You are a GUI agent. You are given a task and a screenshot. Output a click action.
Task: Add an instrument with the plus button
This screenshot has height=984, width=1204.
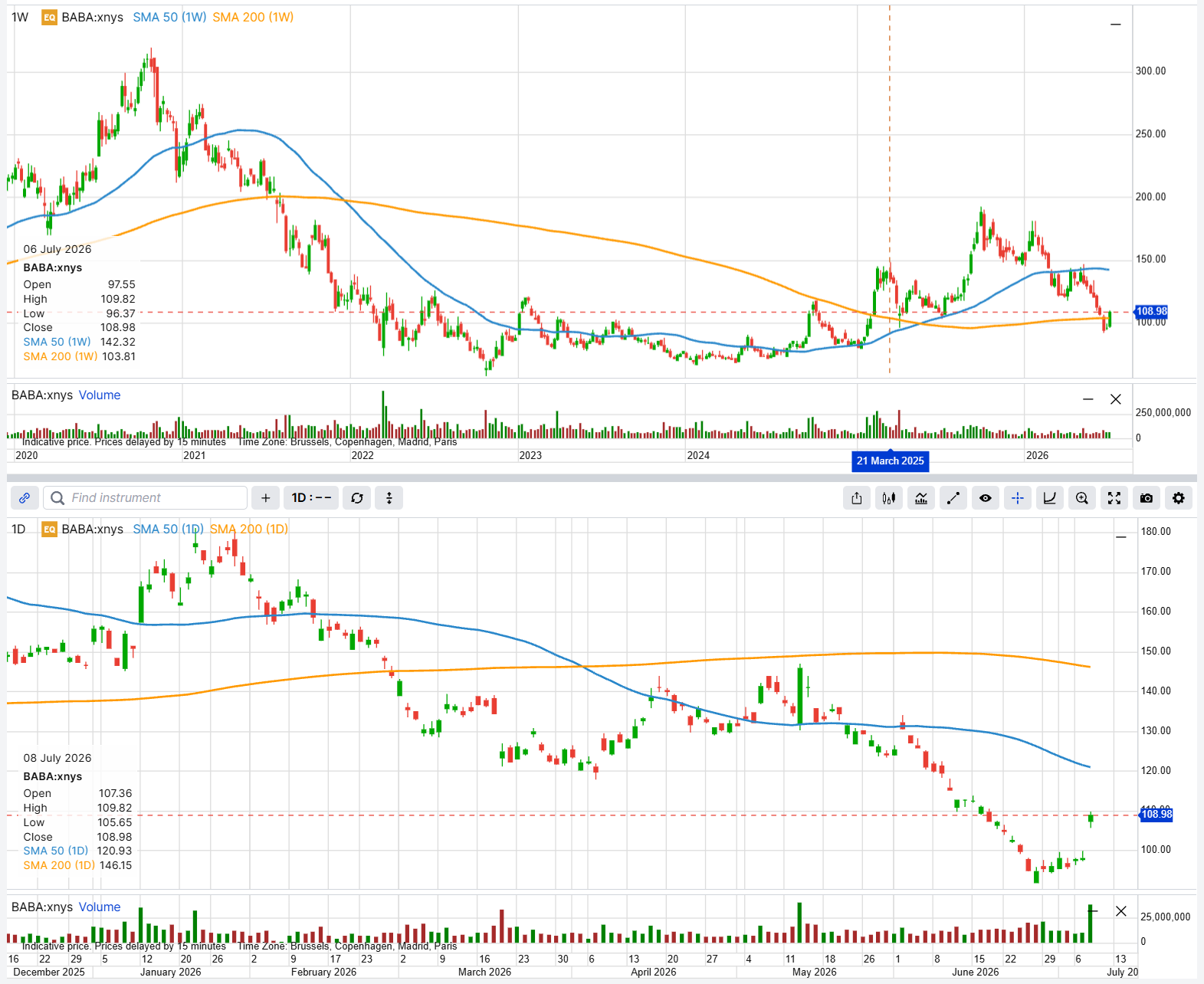[x=265, y=498]
